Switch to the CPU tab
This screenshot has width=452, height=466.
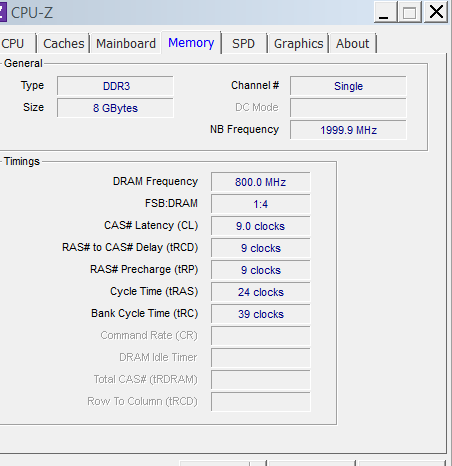point(17,43)
